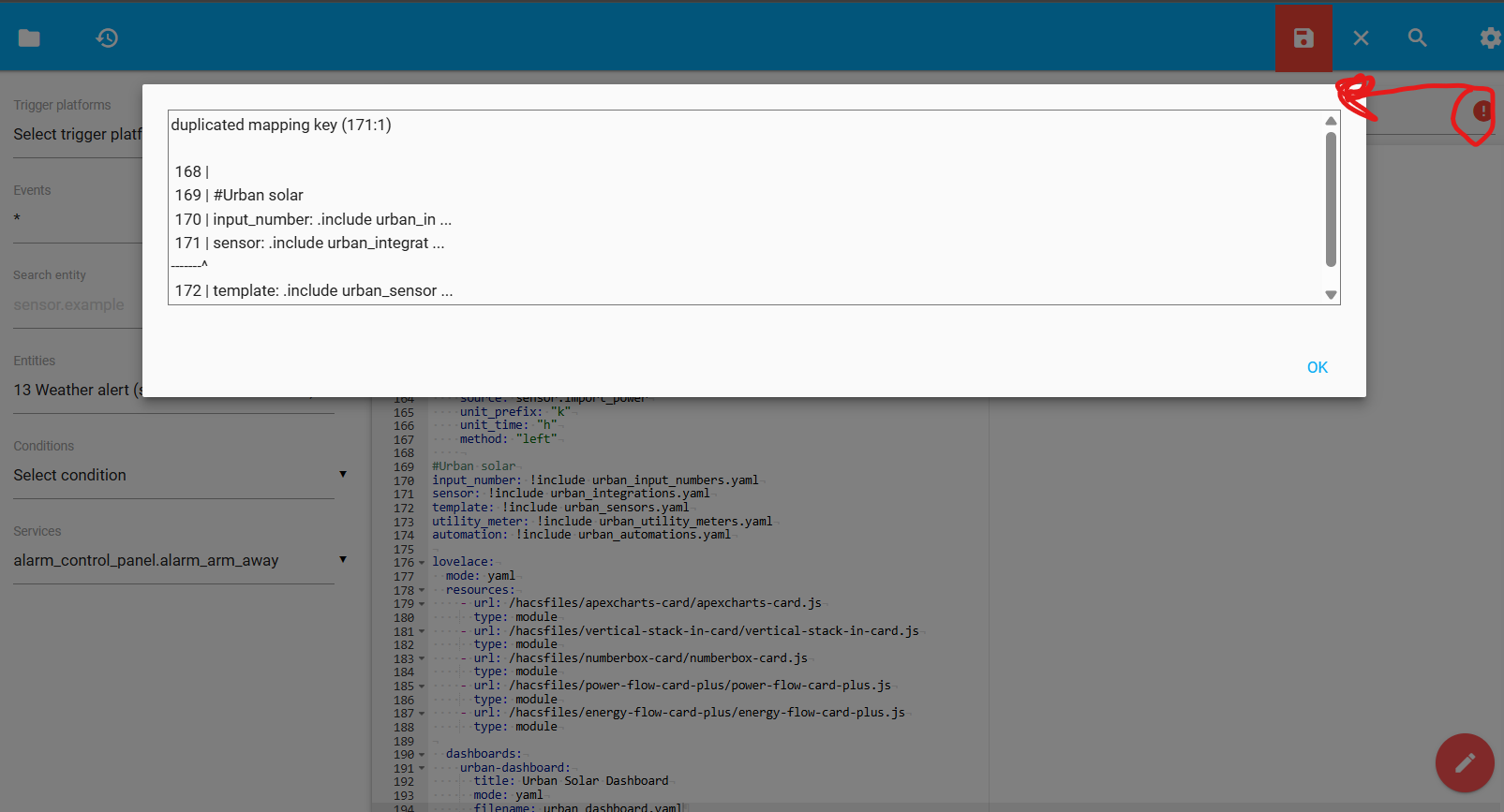1504x812 pixels.
Task: Click the red Save file icon
Action: coord(1303,38)
